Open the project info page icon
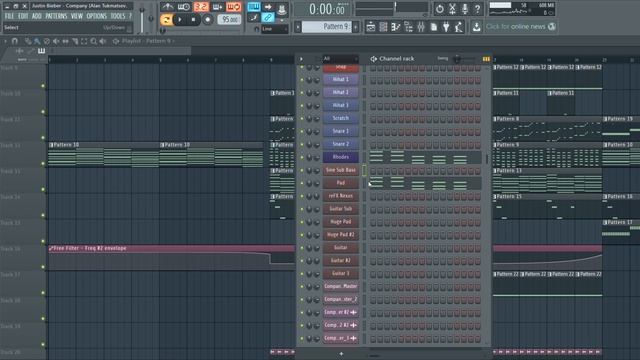Screen dimensions: 640x360 click(433, 27)
